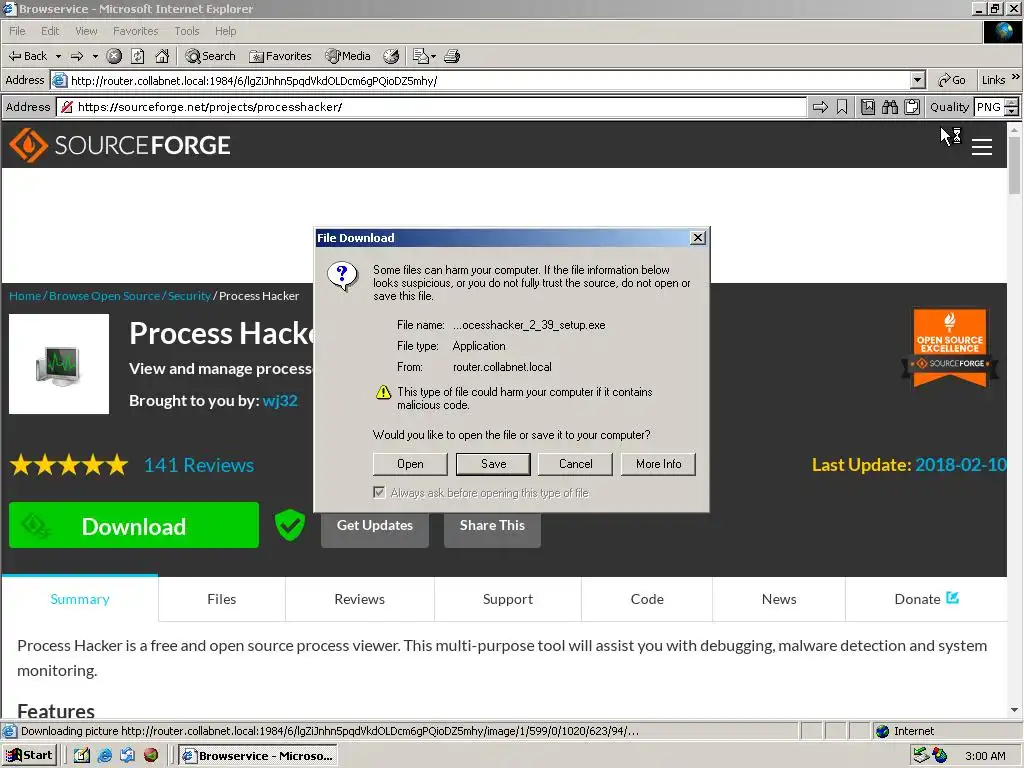This screenshot has width=1024, height=768.
Task: Open the Windows Start menu
Action: tap(30, 756)
